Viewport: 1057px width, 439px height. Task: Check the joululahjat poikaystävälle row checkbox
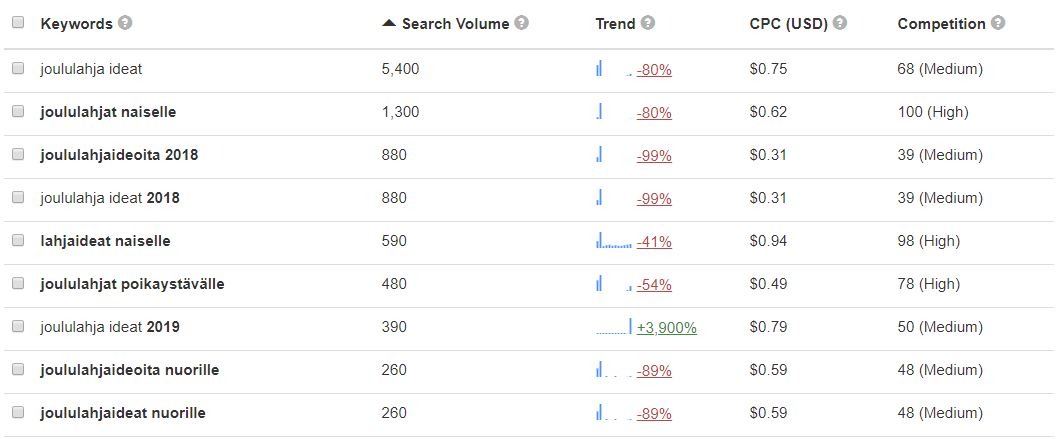[x=18, y=283]
